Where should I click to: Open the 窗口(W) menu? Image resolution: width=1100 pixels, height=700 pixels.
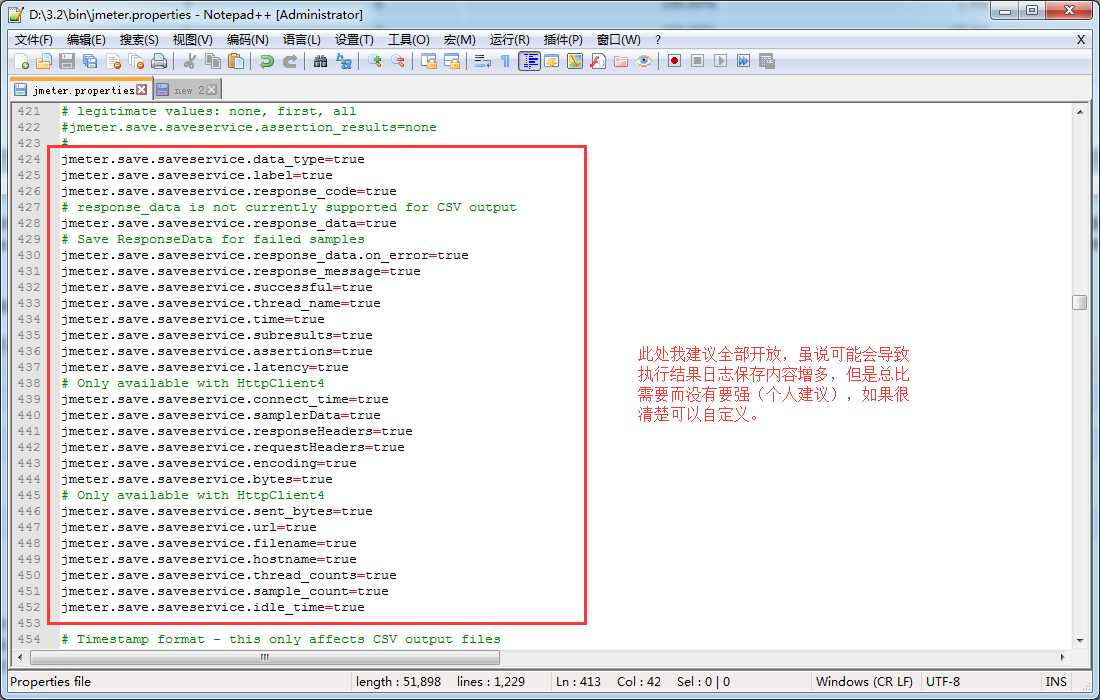(x=618, y=40)
